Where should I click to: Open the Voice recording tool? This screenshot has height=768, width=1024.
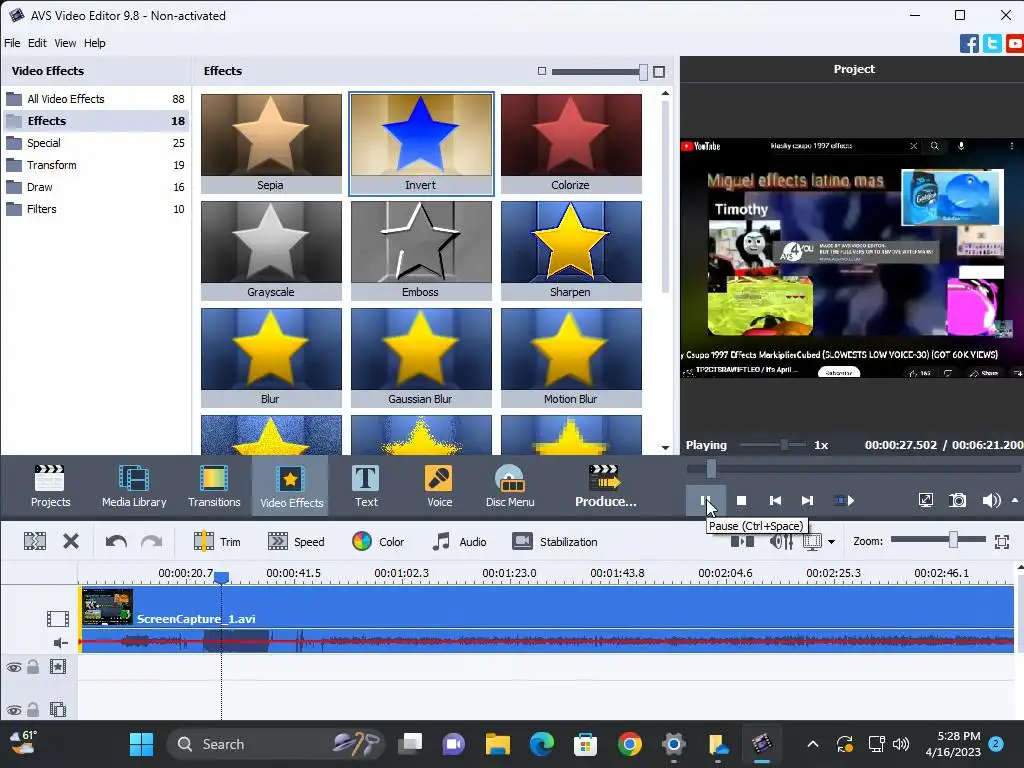[439, 486]
